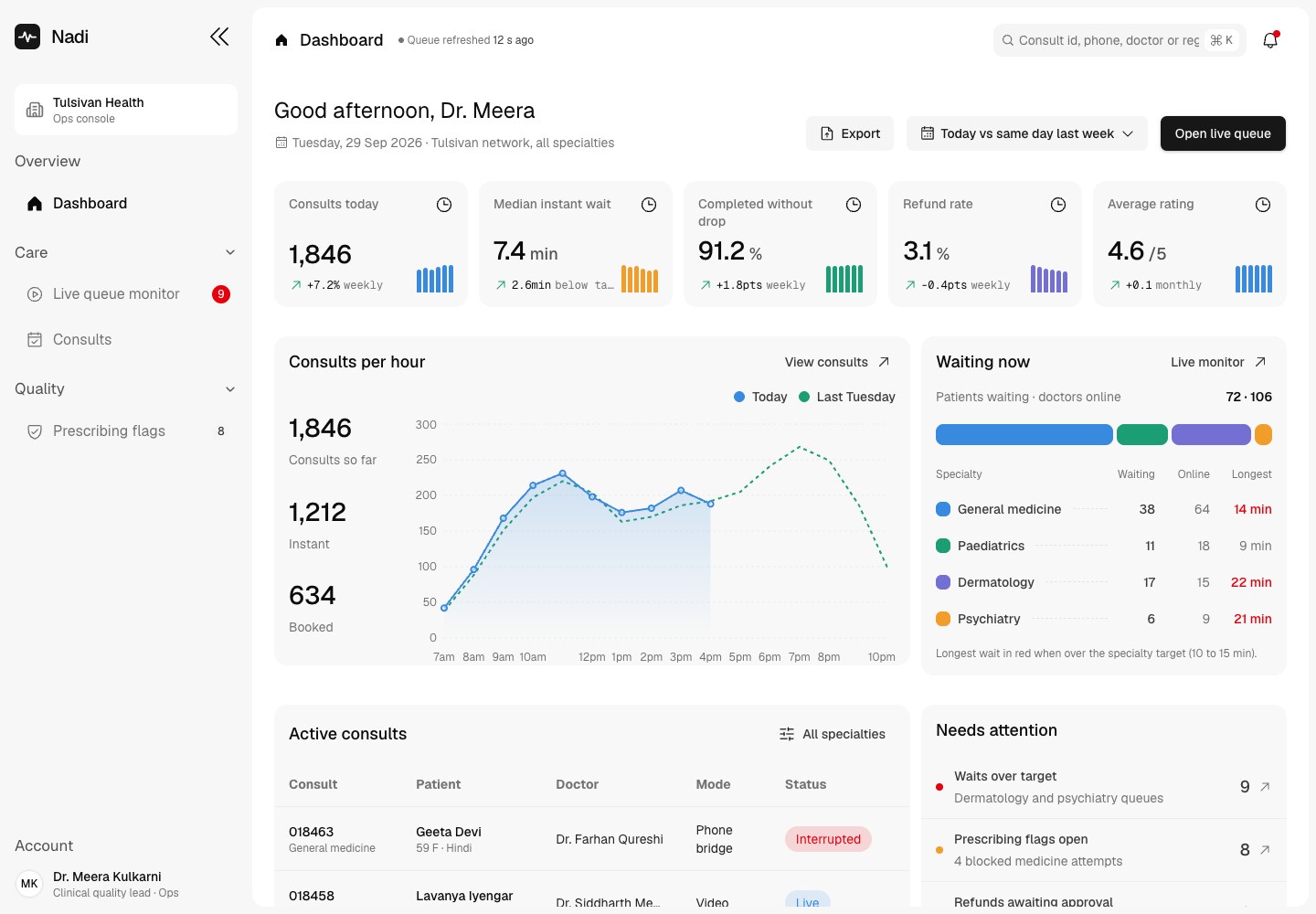The height and width of the screenshot is (914, 1316).
Task: Click the clock icon on Refund rate card
Action: (x=1058, y=205)
